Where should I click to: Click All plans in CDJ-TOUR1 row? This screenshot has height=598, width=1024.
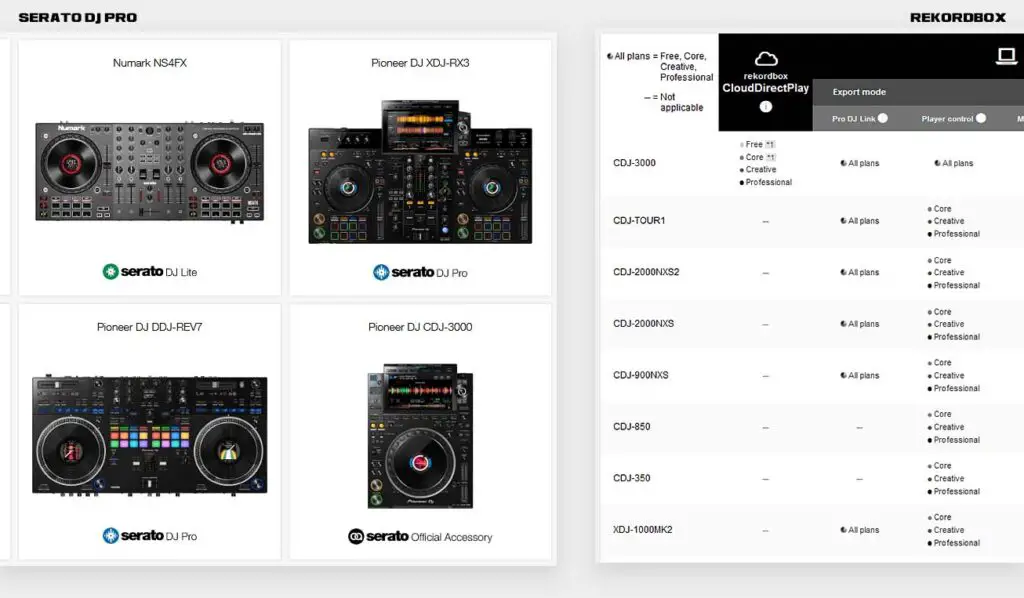859,221
